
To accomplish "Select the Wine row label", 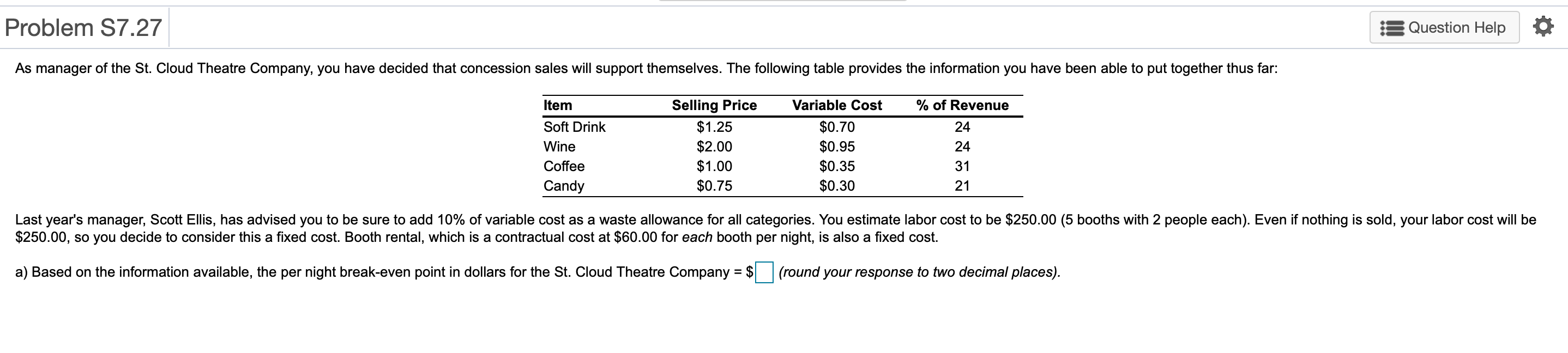I will click(559, 147).
